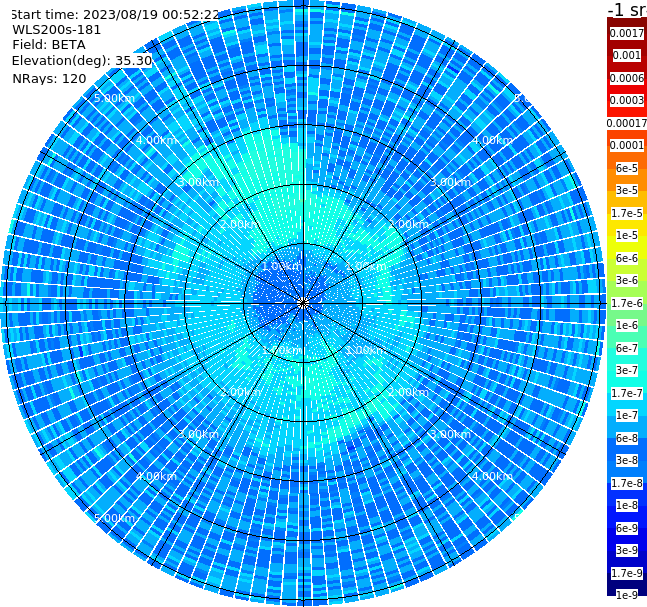Click the 3e-7 colorbar tick label

coord(627,370)
